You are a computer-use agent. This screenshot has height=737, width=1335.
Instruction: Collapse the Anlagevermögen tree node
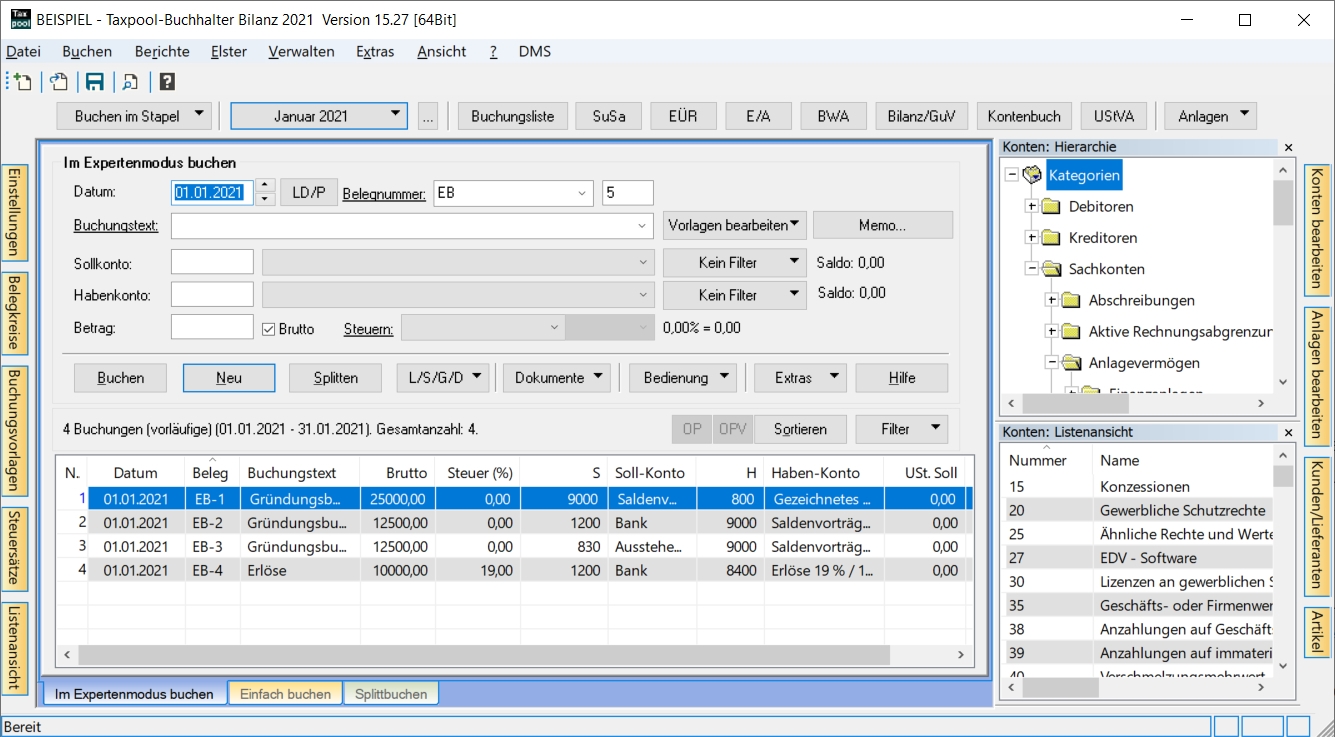click(1051, 363)
